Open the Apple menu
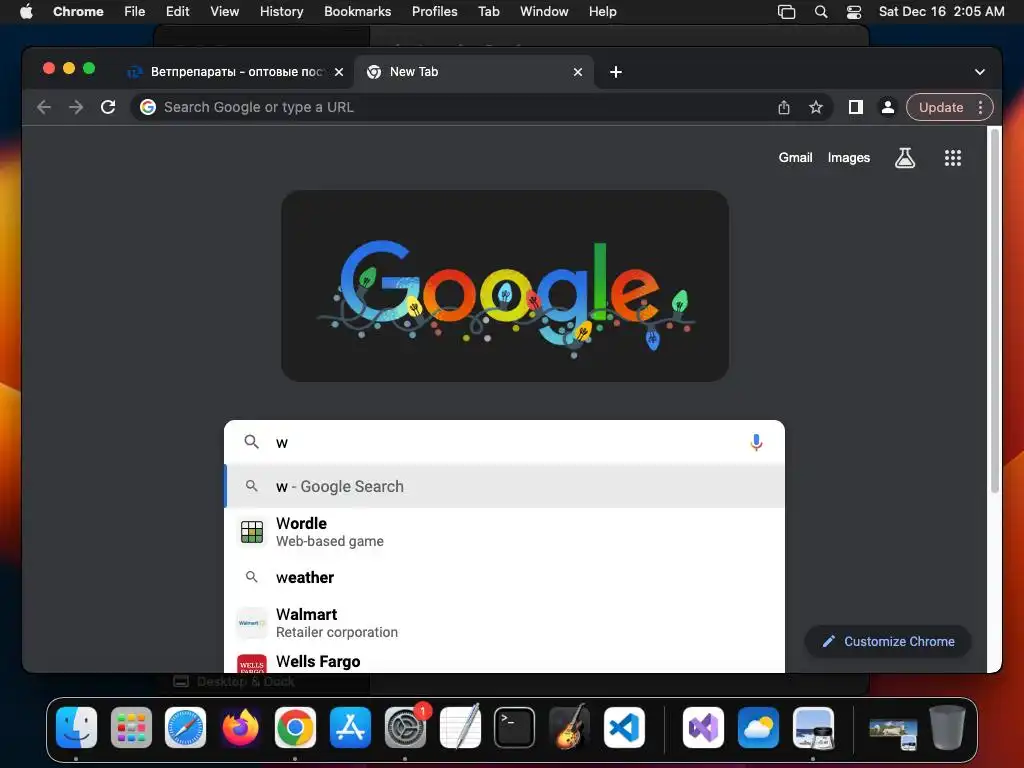This screenshot has width=1024, height=768. click(26, 12)
